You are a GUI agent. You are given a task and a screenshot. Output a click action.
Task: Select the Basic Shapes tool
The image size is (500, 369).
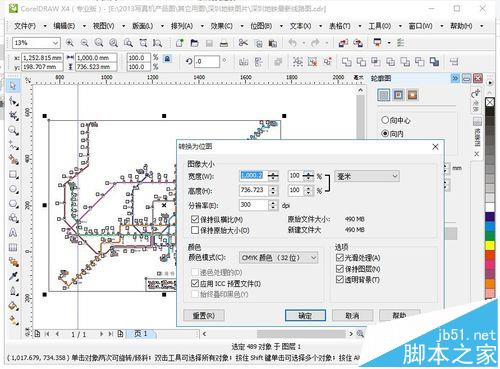coord(13,218)
